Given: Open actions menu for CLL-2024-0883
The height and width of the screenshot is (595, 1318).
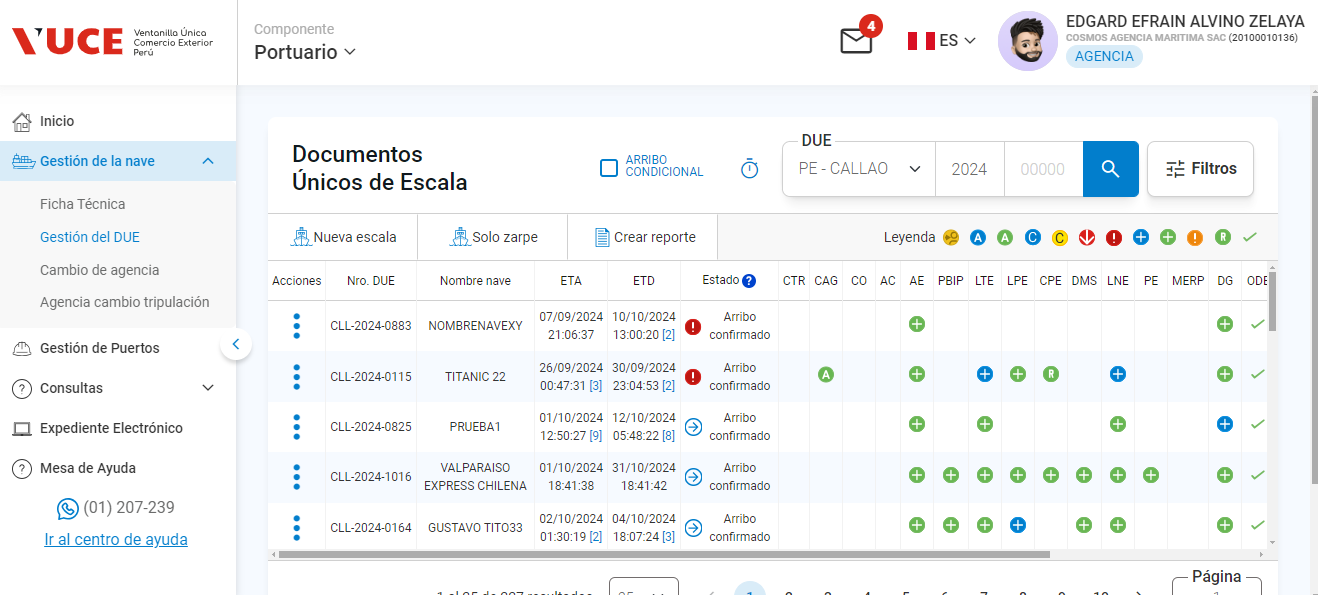Looking at the screenshot, I should (x=296, y=326).
